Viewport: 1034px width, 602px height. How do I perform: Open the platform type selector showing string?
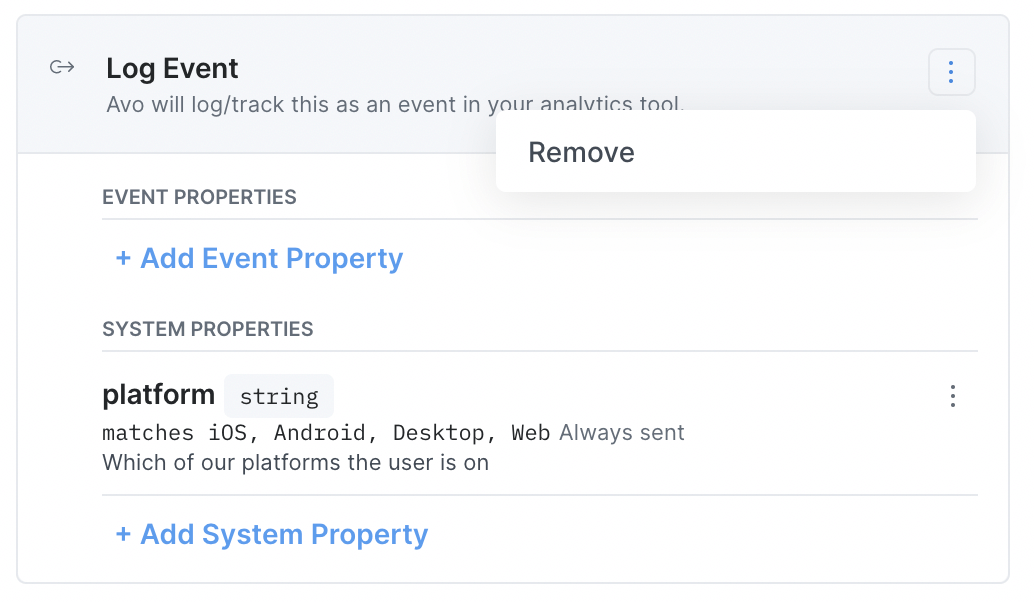[278, 396]
